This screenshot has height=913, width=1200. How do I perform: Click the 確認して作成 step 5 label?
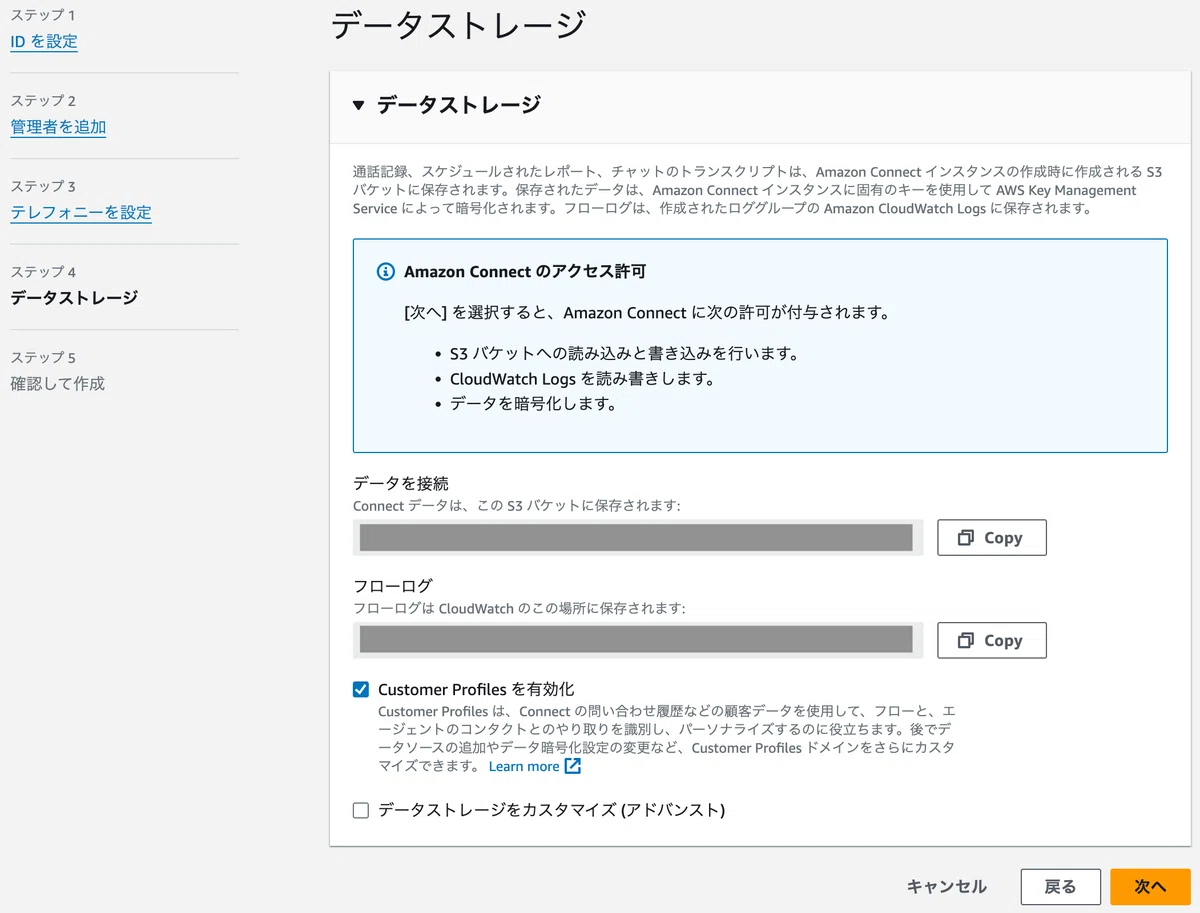[57, 383]
